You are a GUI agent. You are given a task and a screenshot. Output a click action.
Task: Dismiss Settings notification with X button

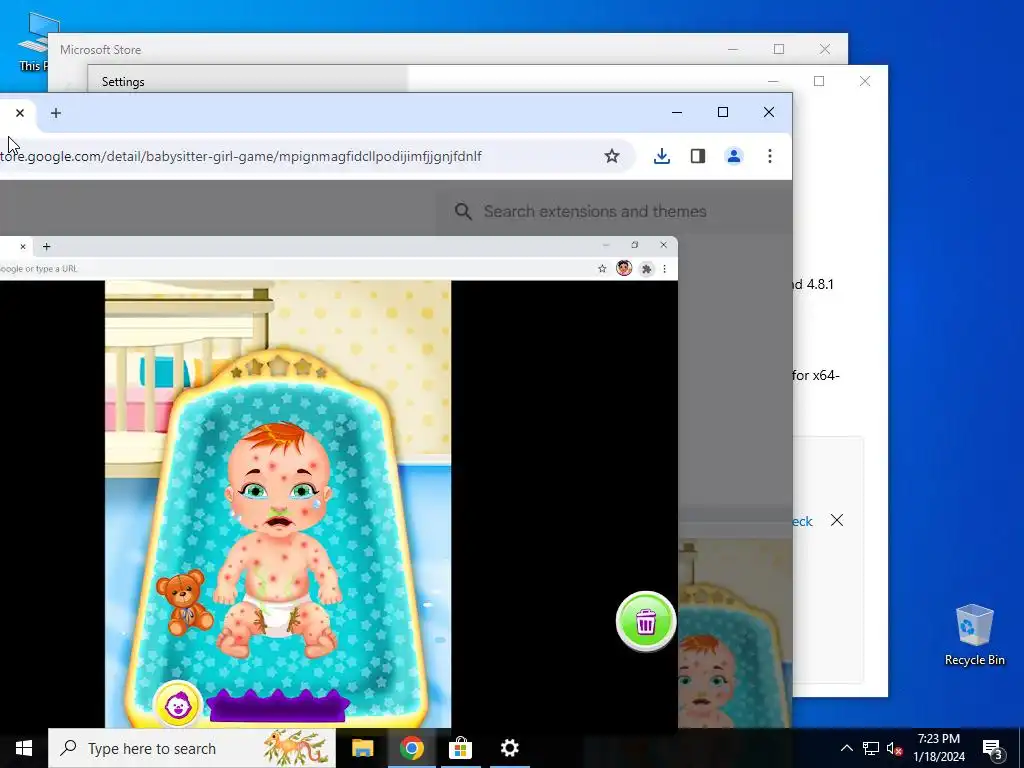837,520
